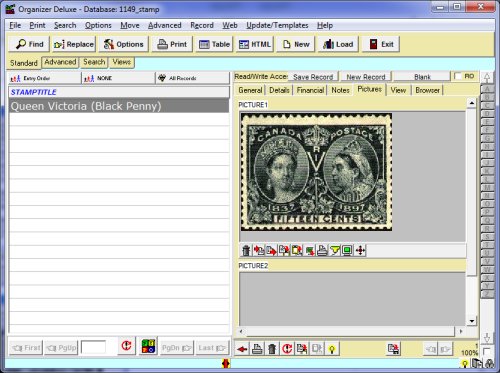
Task: Click the New toolbar button
Action: (296, 44)
